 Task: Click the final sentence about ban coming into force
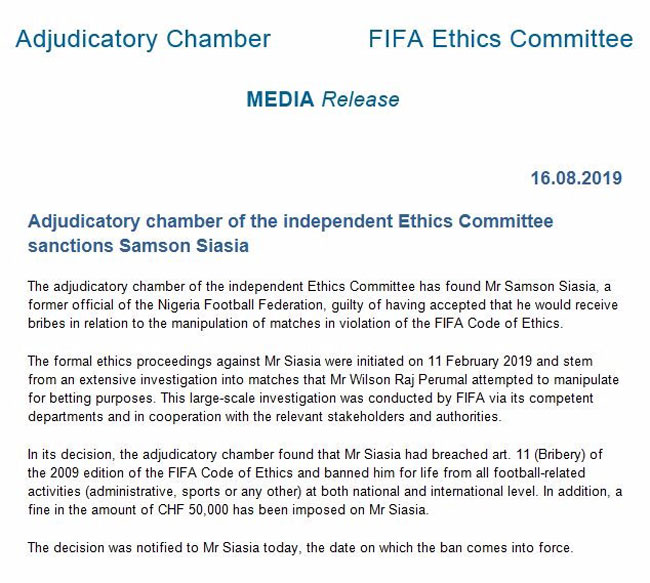301,548
